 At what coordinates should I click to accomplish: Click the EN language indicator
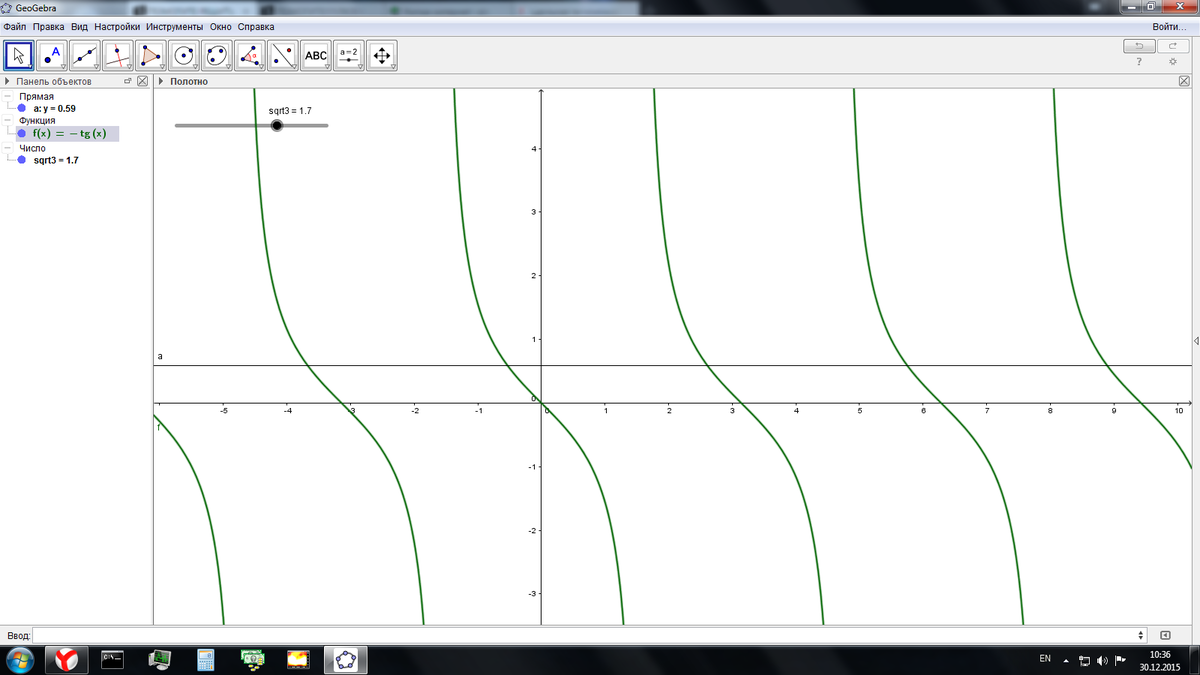[1045, 659]
